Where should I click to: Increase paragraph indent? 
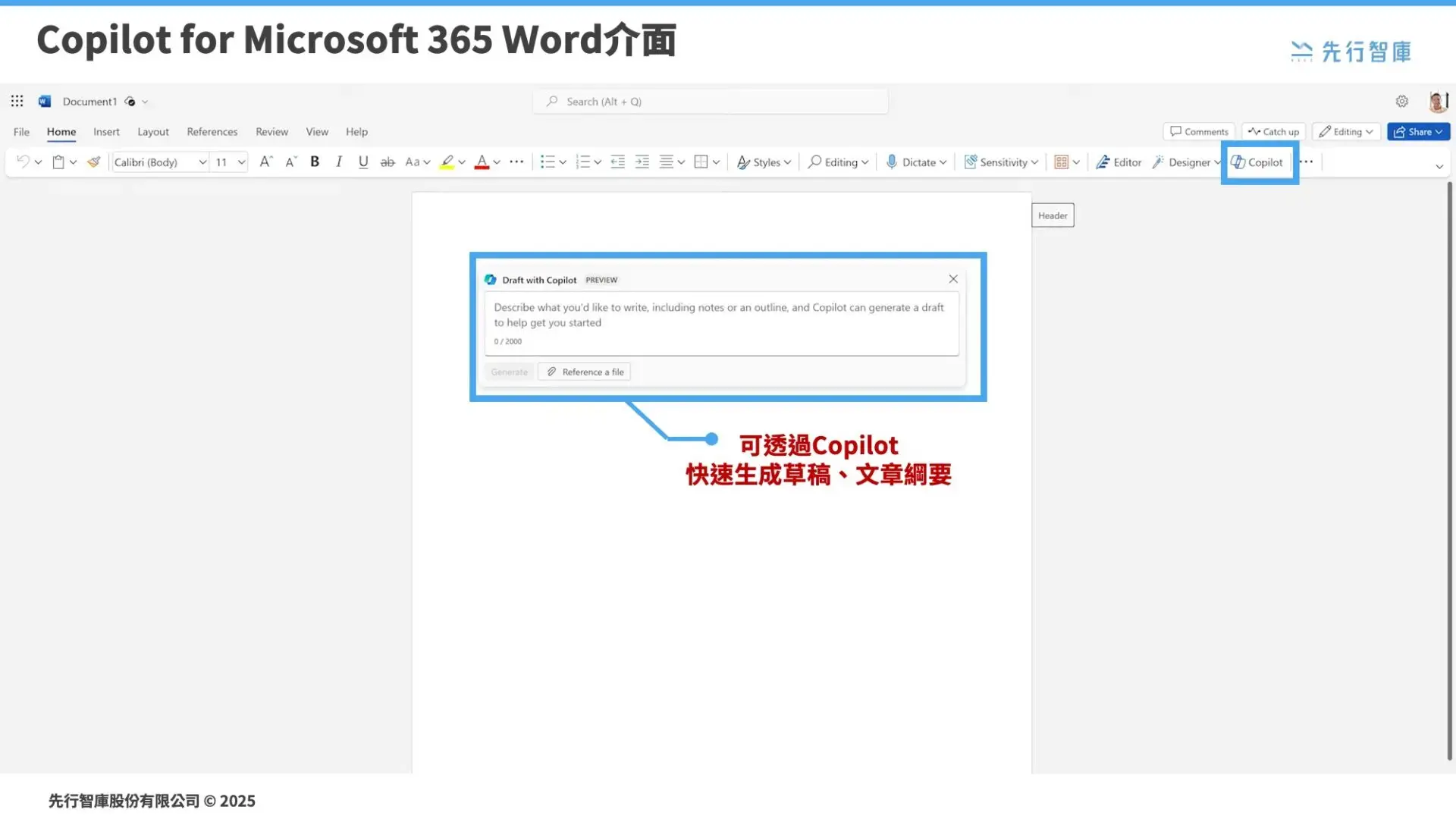642,162
